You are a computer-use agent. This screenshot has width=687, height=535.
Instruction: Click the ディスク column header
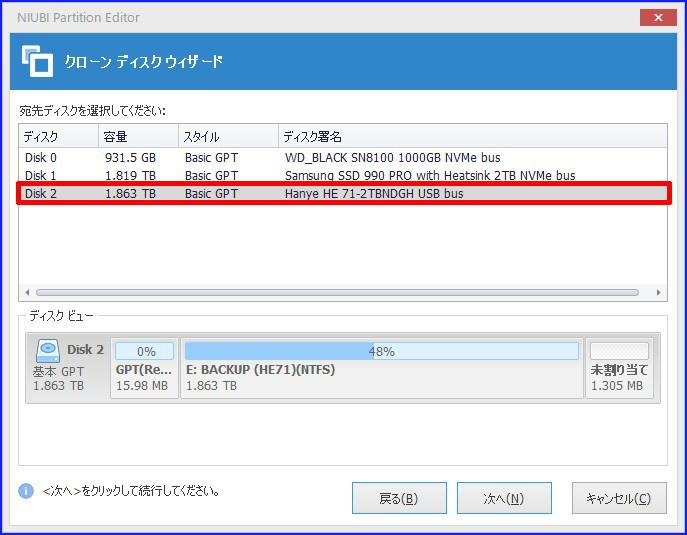(x=59, y=136)
